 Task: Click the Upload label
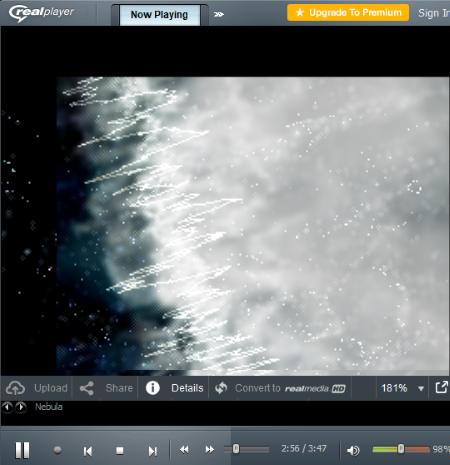pyautogui.click(x=51, y=388)
